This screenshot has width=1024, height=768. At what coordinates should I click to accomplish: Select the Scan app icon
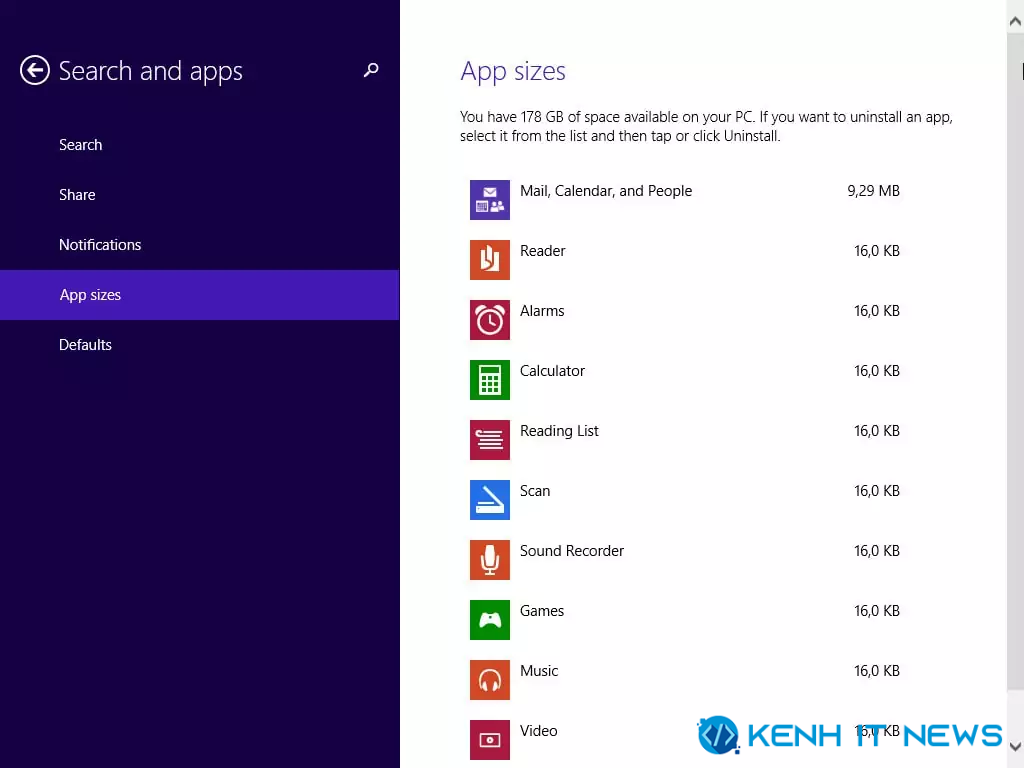pyautogui.click(x=490, y=500)
